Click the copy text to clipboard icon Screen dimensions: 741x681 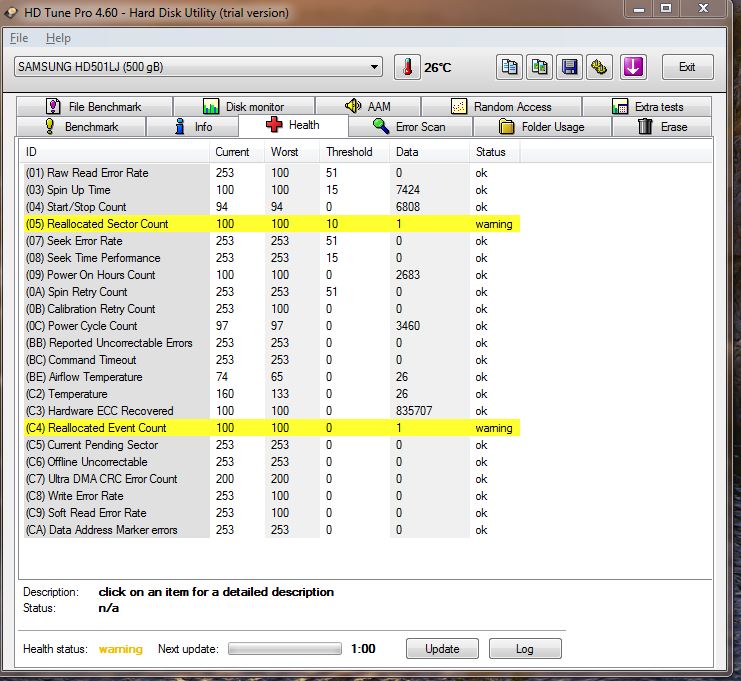509,67
